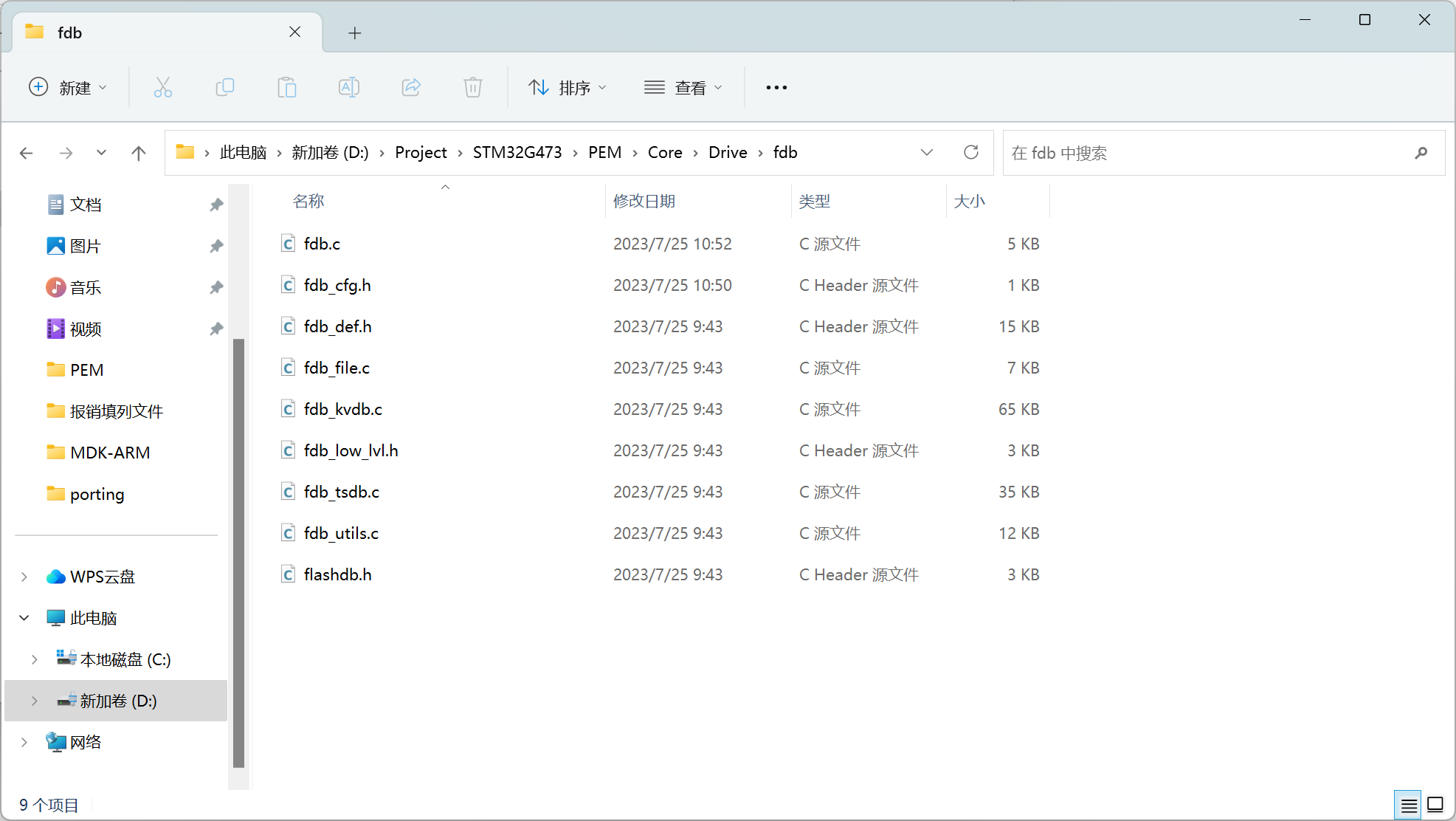Expand 新加卷 (D:) tree node
Image resolution: width=1456 pixels, height=821 pixels.
click(x=35, y=701)
